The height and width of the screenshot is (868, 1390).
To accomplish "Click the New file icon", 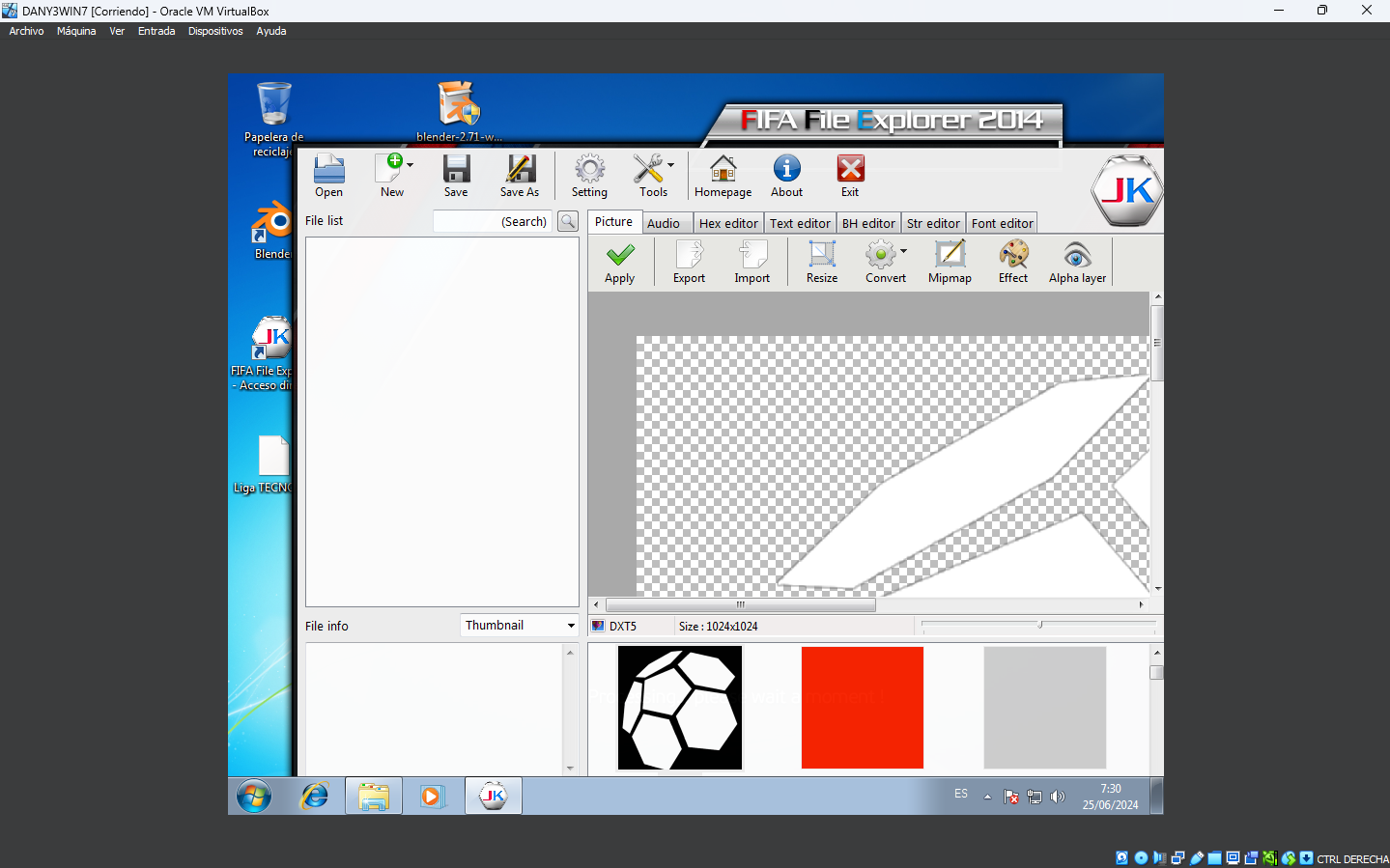I will pyautogui.click(x=389, y=168).
